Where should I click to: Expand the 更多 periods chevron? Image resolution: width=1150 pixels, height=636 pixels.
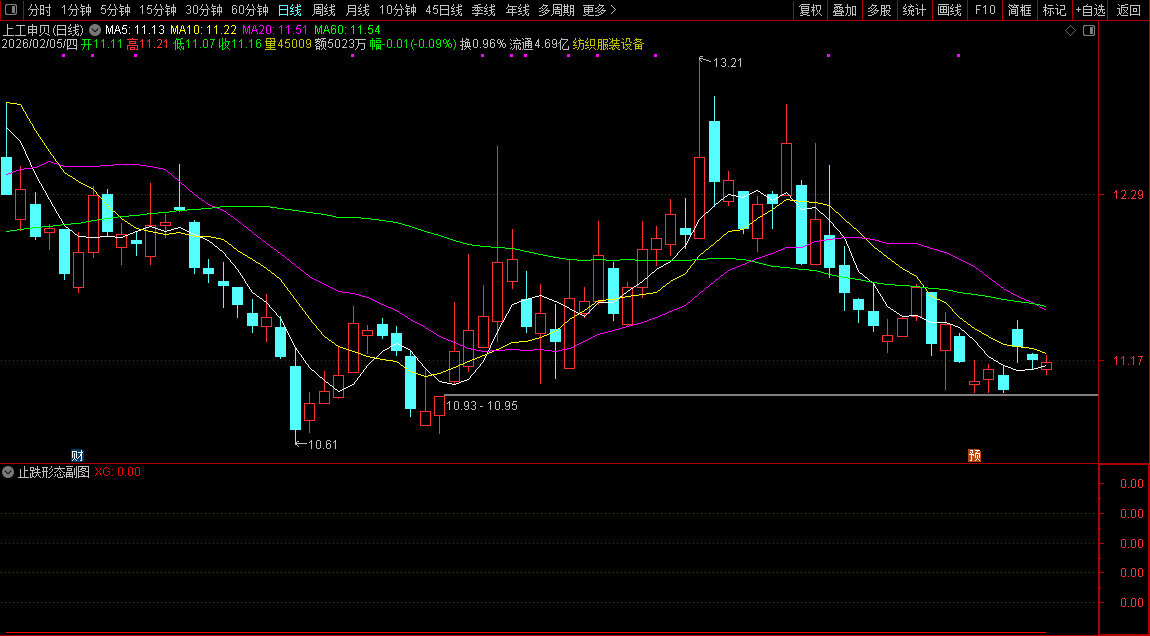[613, 10]
